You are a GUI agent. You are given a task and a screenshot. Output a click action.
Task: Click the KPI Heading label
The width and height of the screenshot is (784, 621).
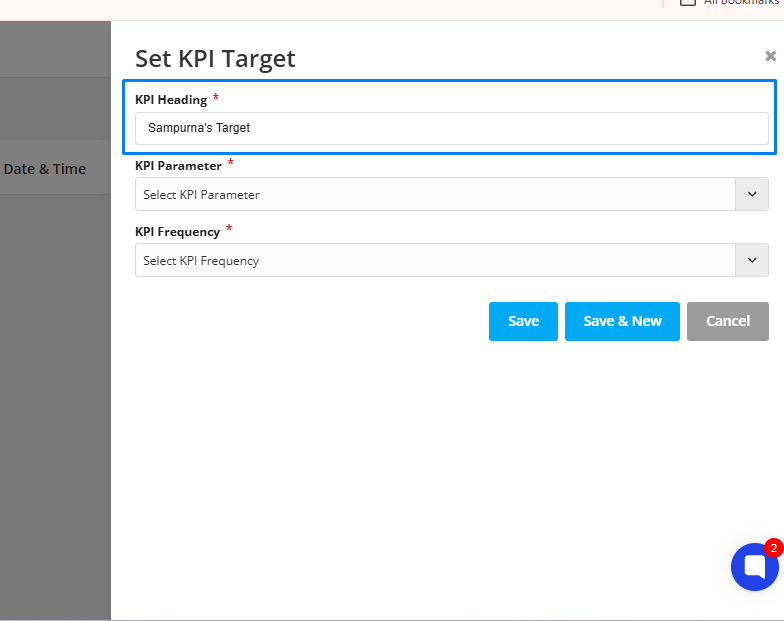point(171,100)
